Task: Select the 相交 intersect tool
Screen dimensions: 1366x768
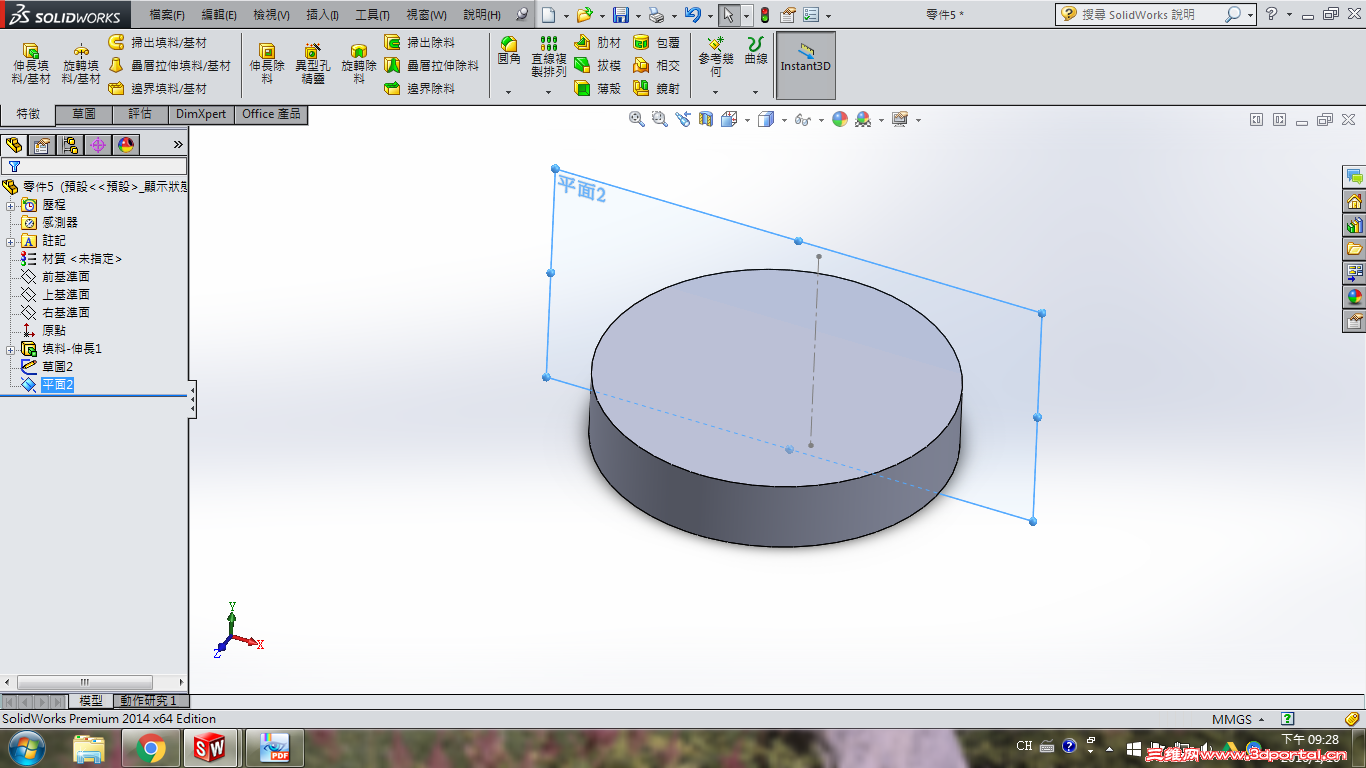Action: tap(657, 66)
